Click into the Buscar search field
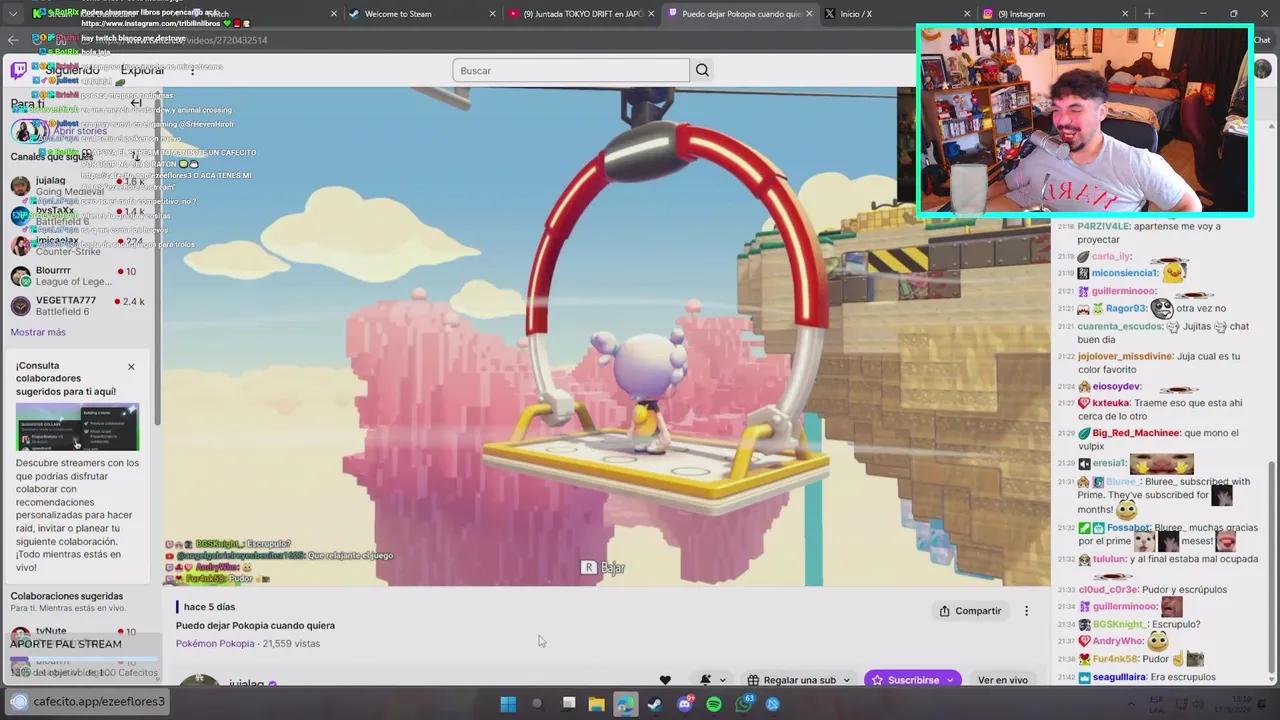The width and height of the screenshot is (1280, 720). (x=571, y=70)
